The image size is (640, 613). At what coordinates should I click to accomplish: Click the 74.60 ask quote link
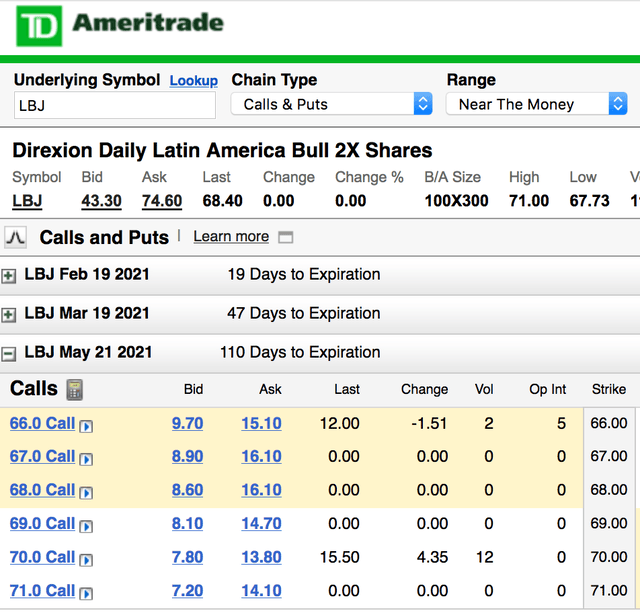(162, 201)
